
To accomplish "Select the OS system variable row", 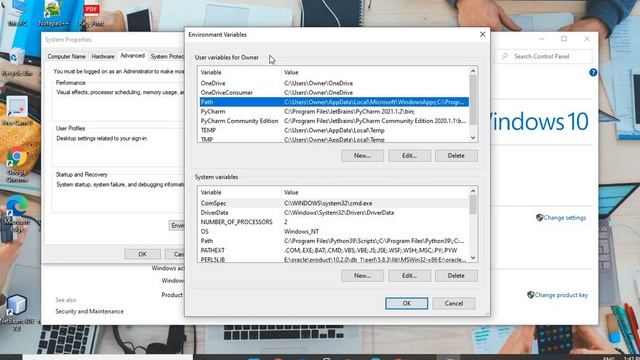I will 334,231.
